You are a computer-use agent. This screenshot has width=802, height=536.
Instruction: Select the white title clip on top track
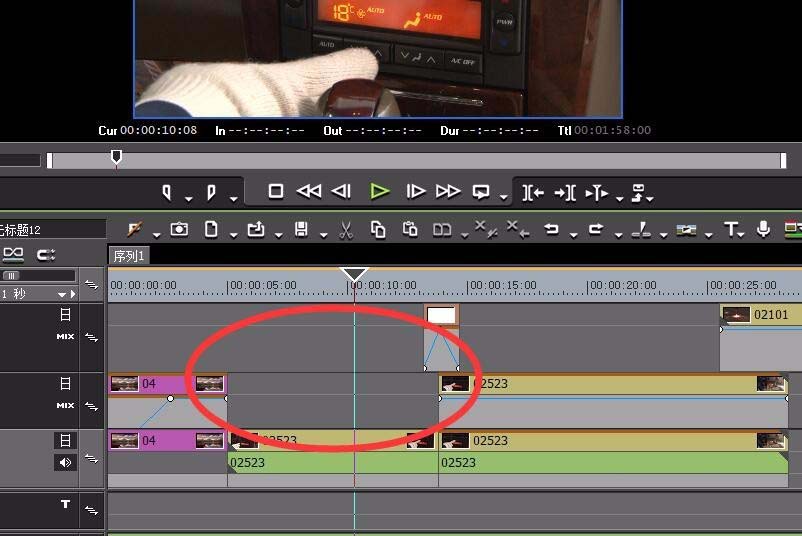click(441, 315)
